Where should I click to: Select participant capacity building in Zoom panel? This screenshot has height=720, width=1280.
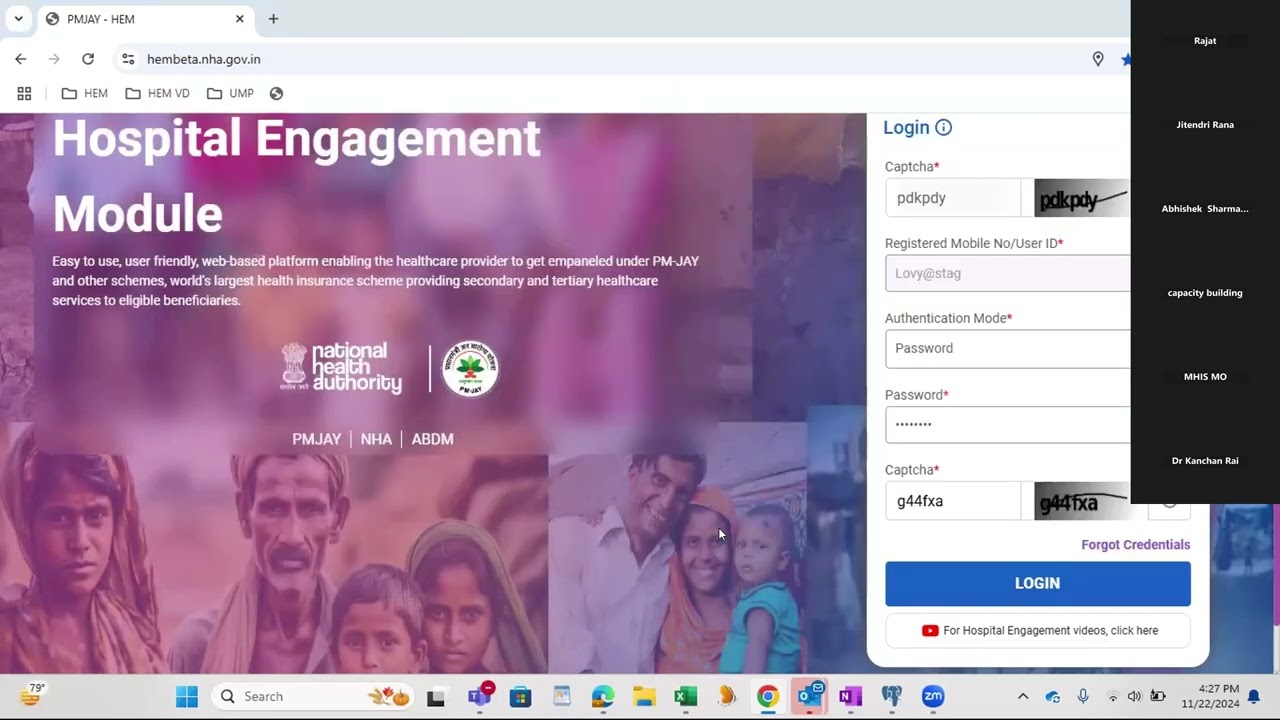pyautogui.click(x=1205, y=293)
